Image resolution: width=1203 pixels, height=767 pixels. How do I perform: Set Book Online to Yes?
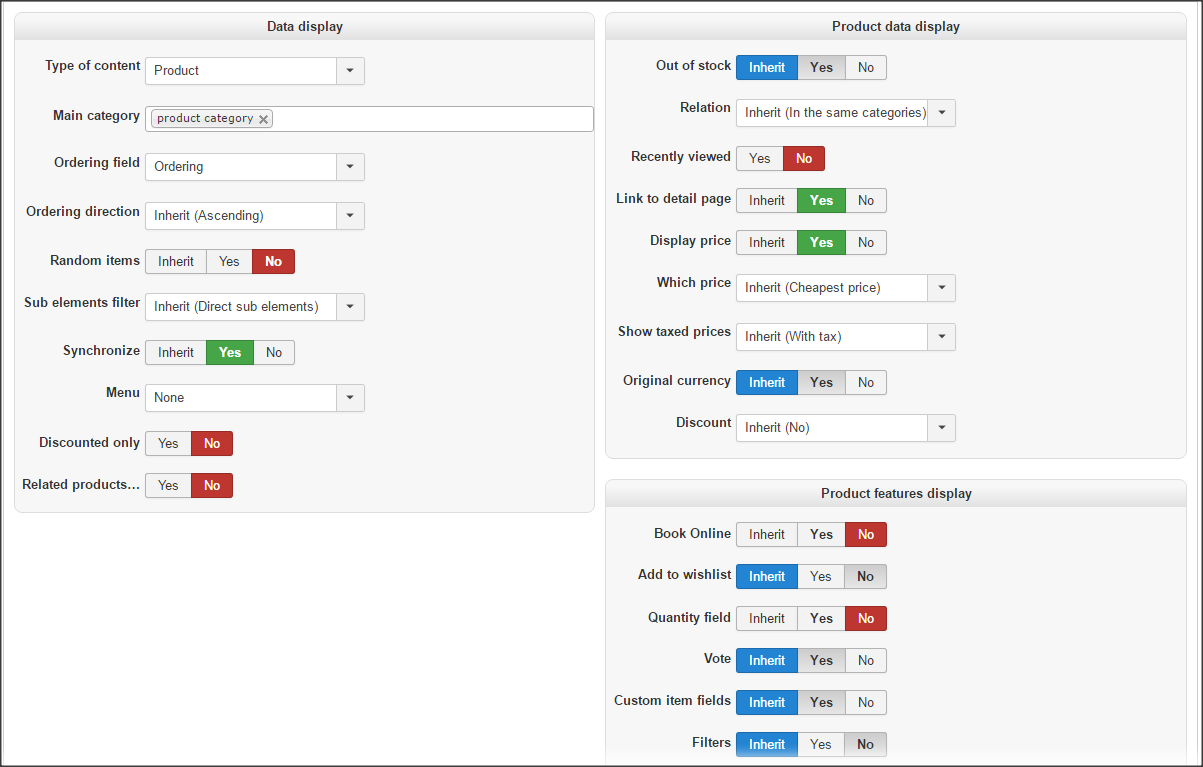pyautogui.click(x=821, y=535)
